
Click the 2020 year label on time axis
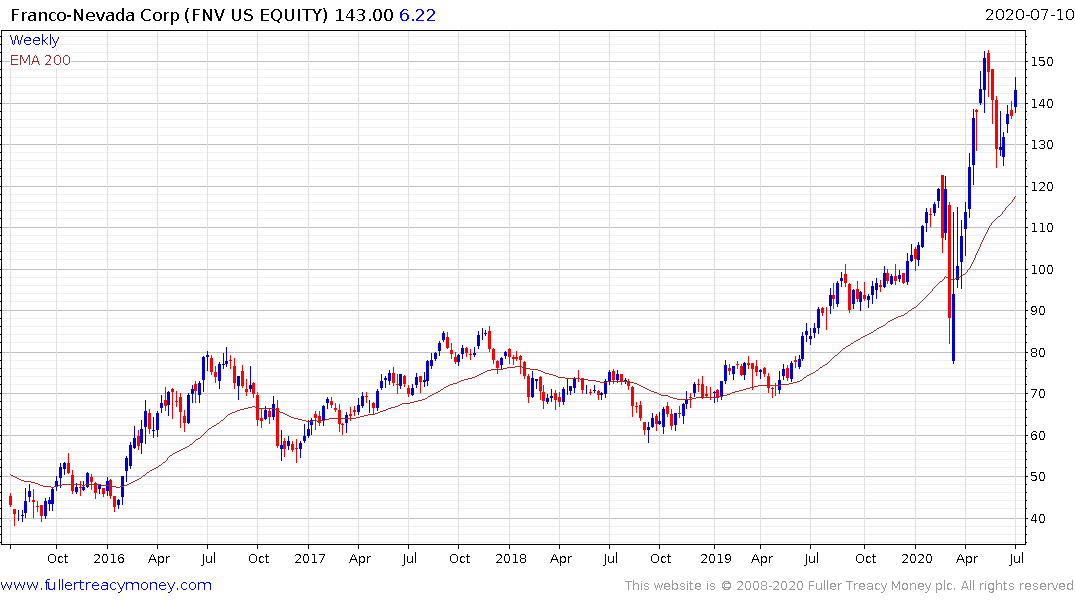[x=917, y=559]
